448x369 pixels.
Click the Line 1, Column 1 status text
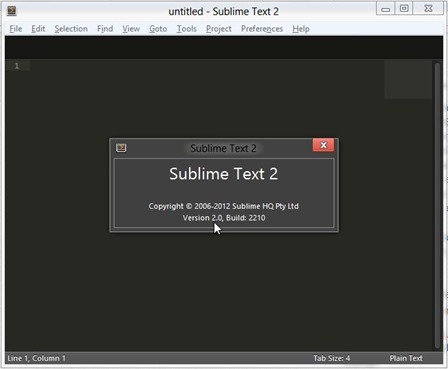[37, 358]
